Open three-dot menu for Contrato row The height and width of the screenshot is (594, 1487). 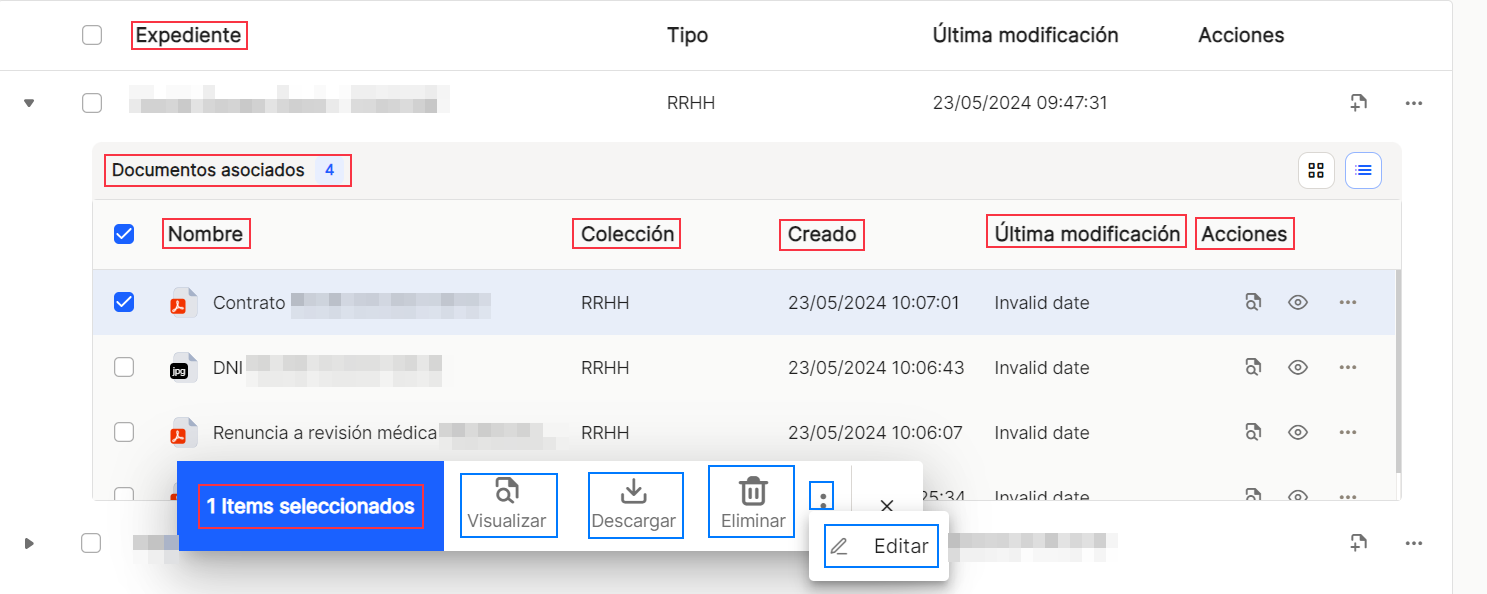(1348, 302)
